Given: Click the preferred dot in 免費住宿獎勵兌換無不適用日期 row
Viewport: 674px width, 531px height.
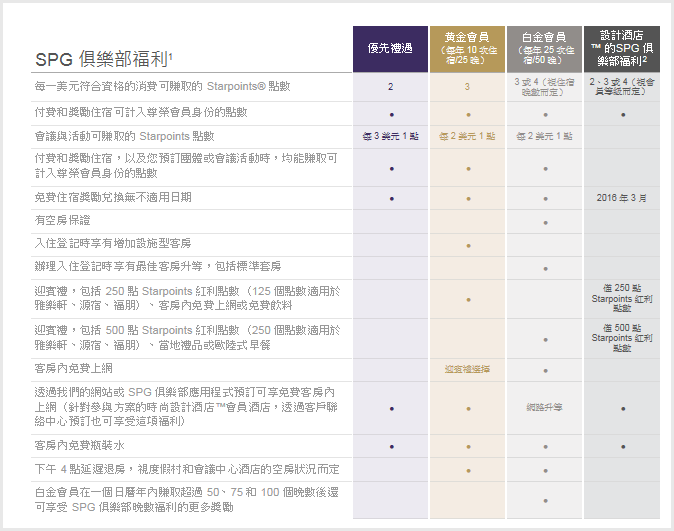Looking at the screenshot, I should click(x=392, y=199).
